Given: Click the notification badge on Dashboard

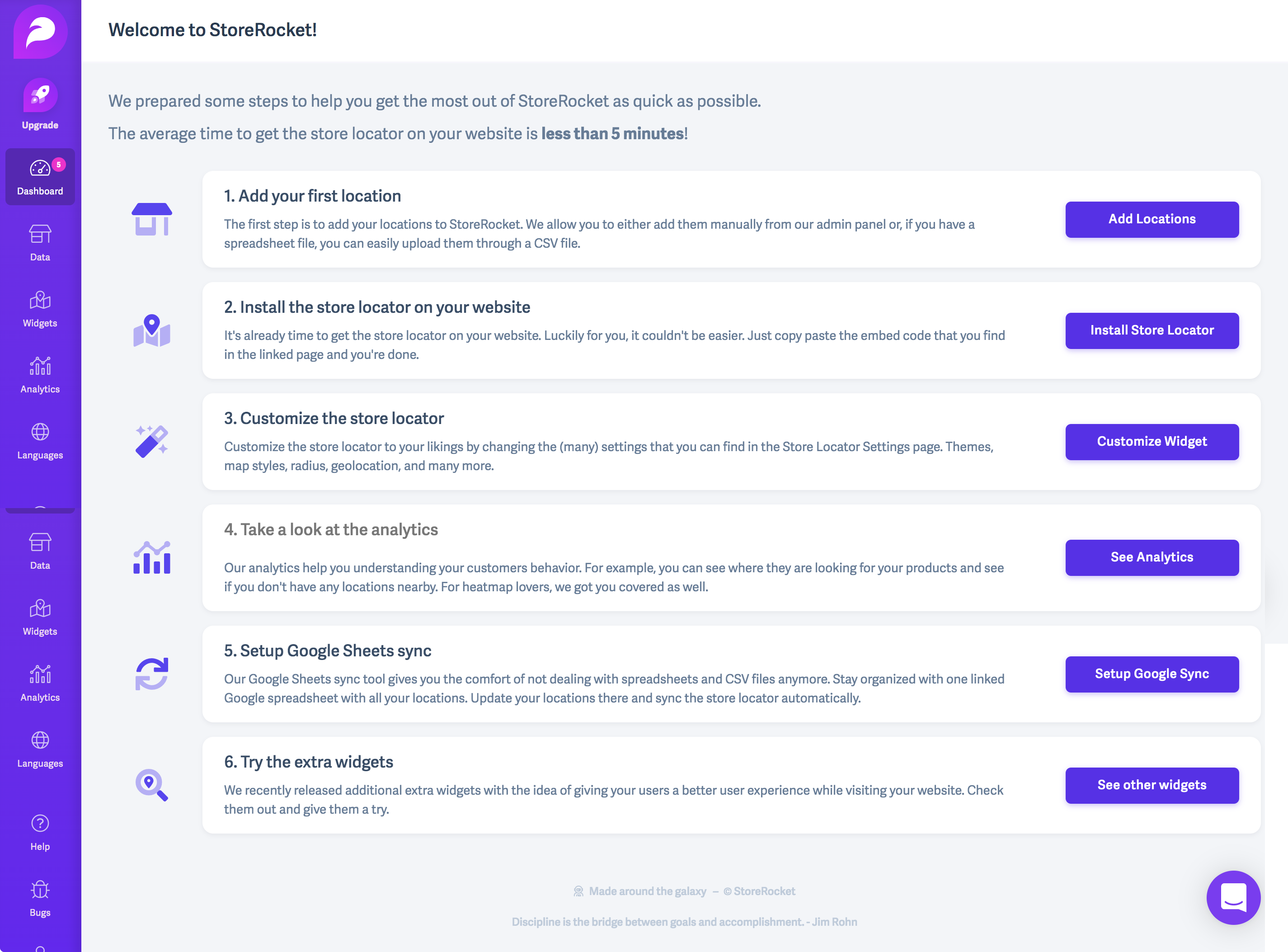Looking at the screenshot, I should coord(59,165).
